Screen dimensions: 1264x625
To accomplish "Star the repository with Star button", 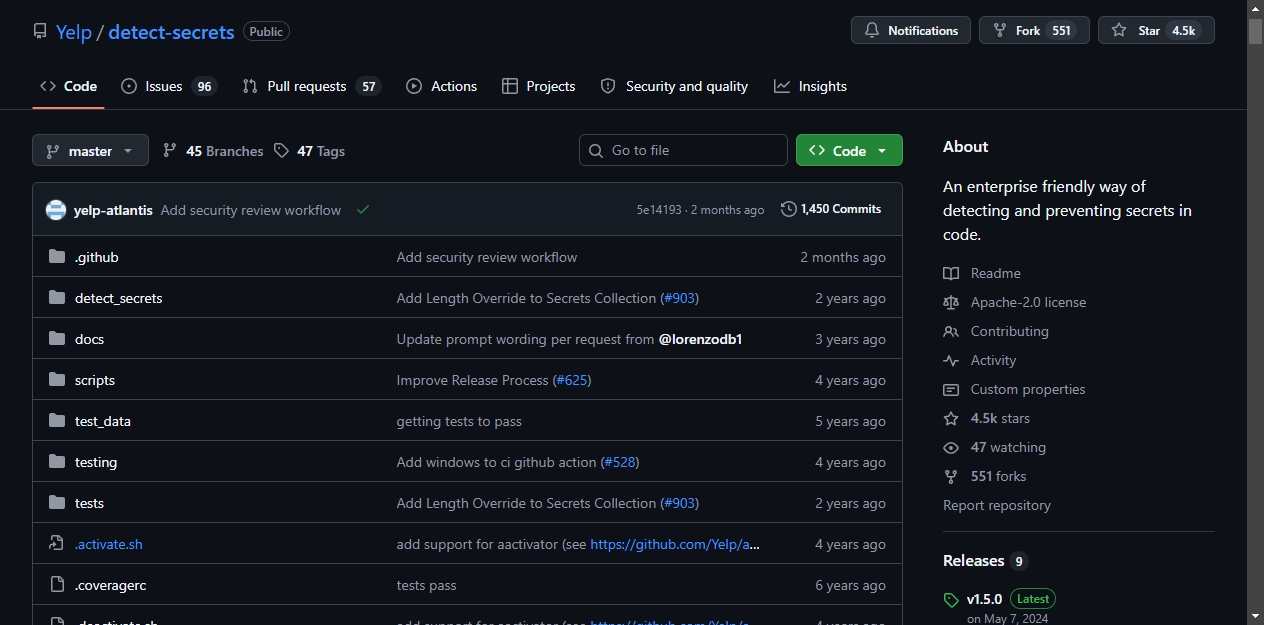I will pyautogui.click(x=1156, y=30).
